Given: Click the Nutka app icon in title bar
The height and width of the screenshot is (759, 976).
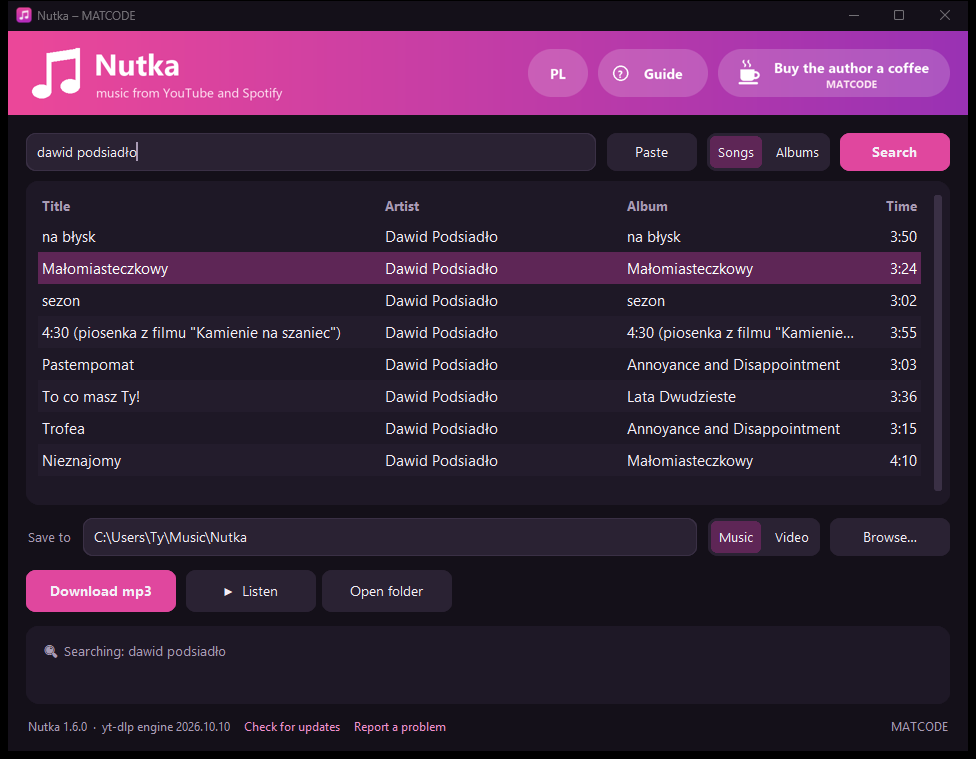Looking at the screenshot, I should 24,15.
